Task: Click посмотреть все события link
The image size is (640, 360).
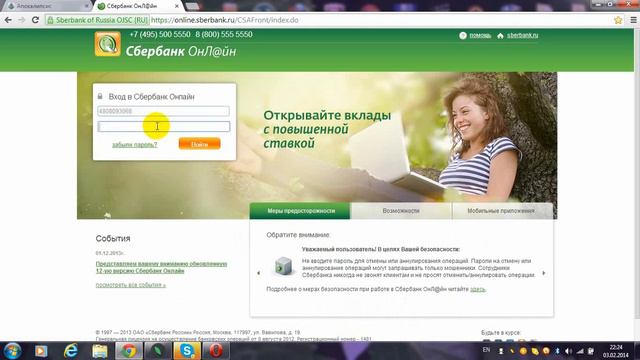Action: point(131,285)
